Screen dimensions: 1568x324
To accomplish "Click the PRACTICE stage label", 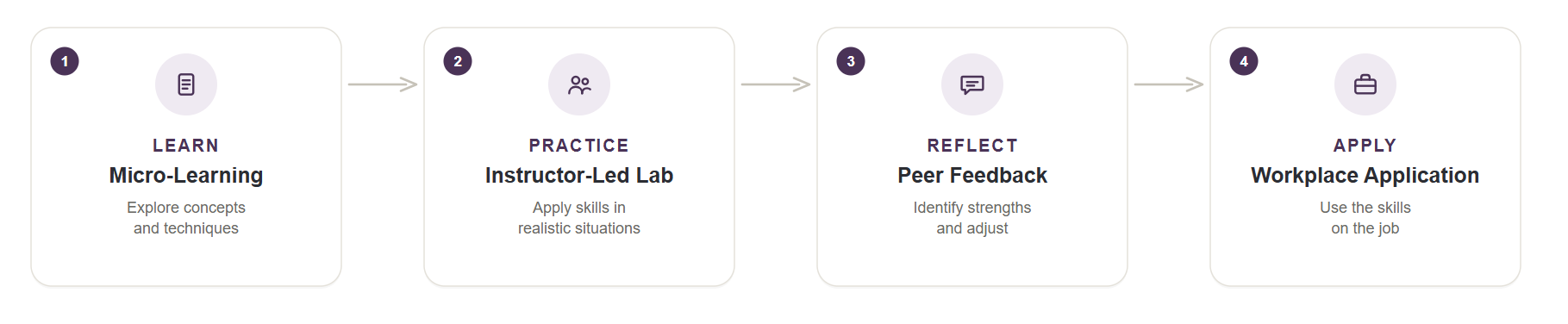I will click(x=579, y=146).
